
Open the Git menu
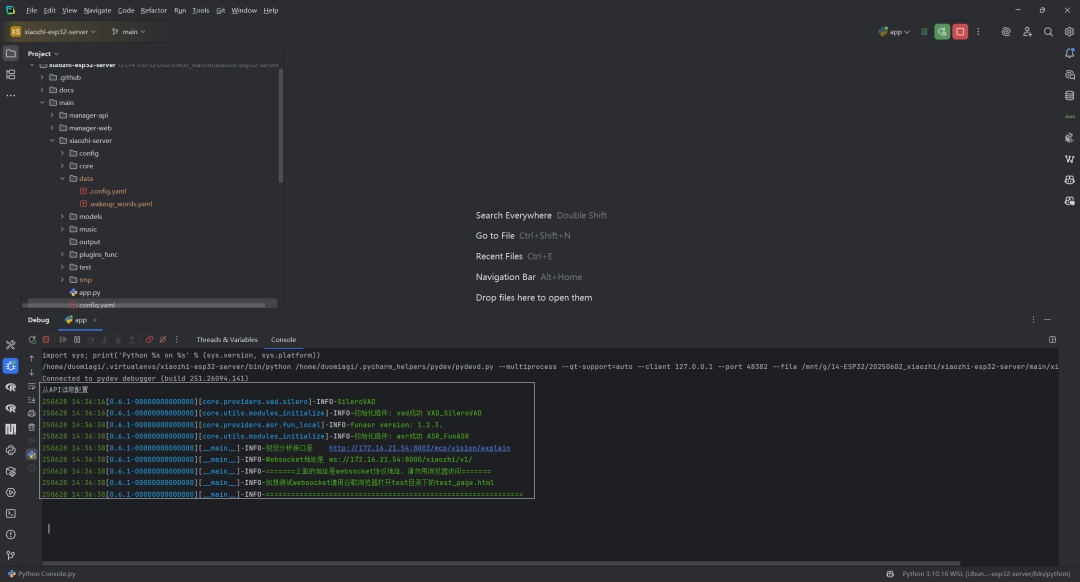pos(220,10)
